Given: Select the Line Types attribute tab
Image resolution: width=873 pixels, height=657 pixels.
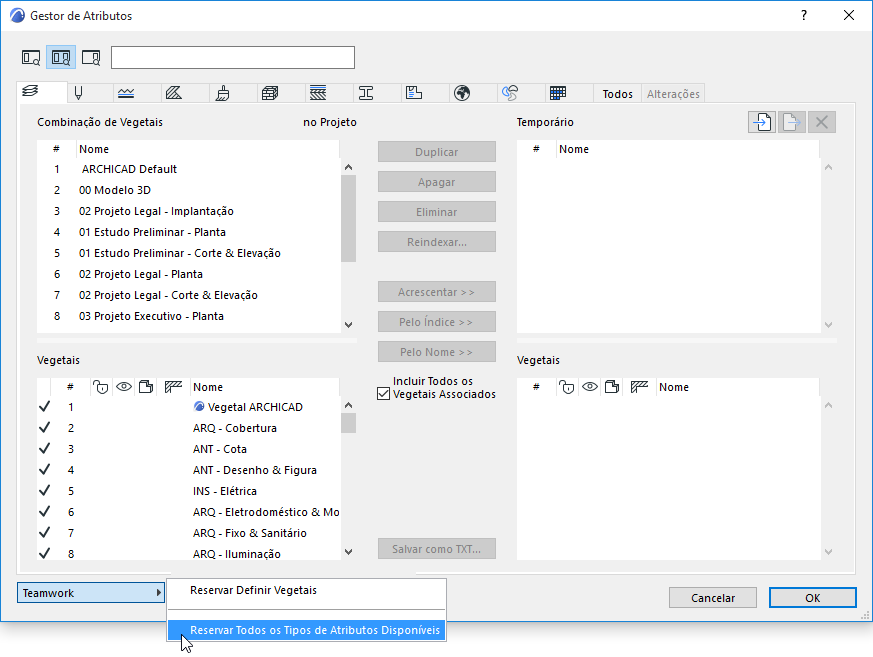Looking at the screenshot, I should coord(126,93).
